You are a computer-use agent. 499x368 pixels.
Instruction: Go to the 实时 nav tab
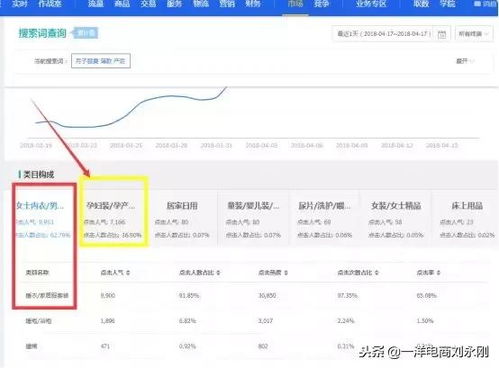(19, 4)
